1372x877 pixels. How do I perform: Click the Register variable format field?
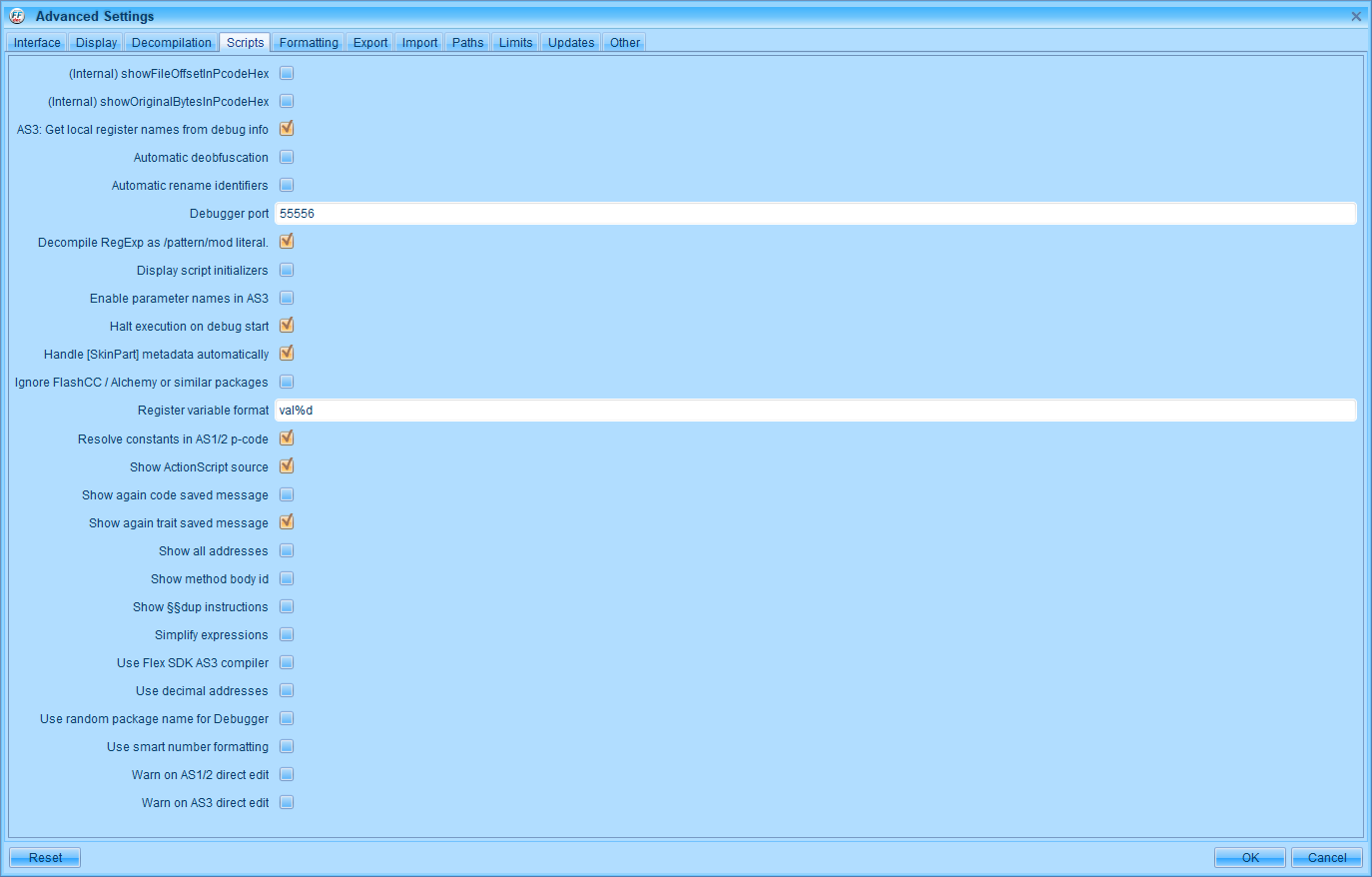coord(699,410)
